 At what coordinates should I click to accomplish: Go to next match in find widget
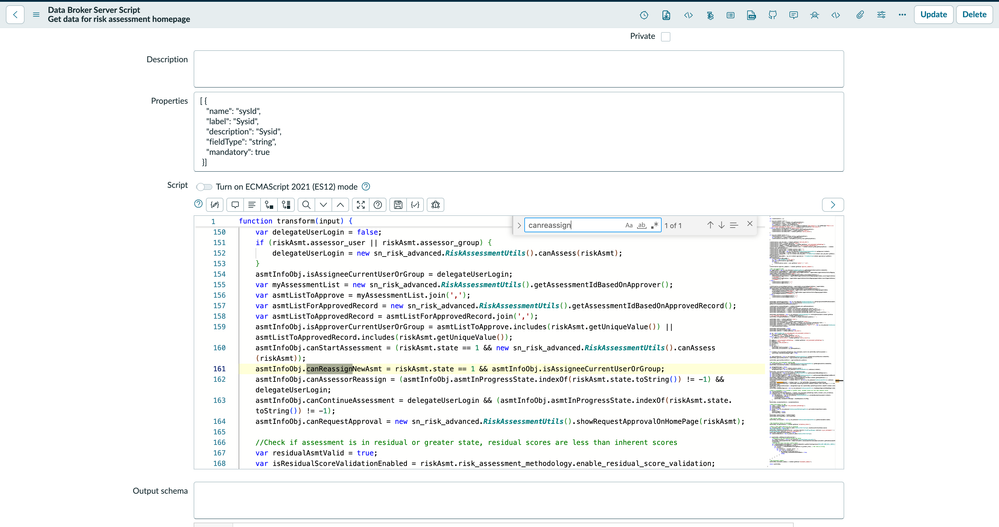point(721,225)
